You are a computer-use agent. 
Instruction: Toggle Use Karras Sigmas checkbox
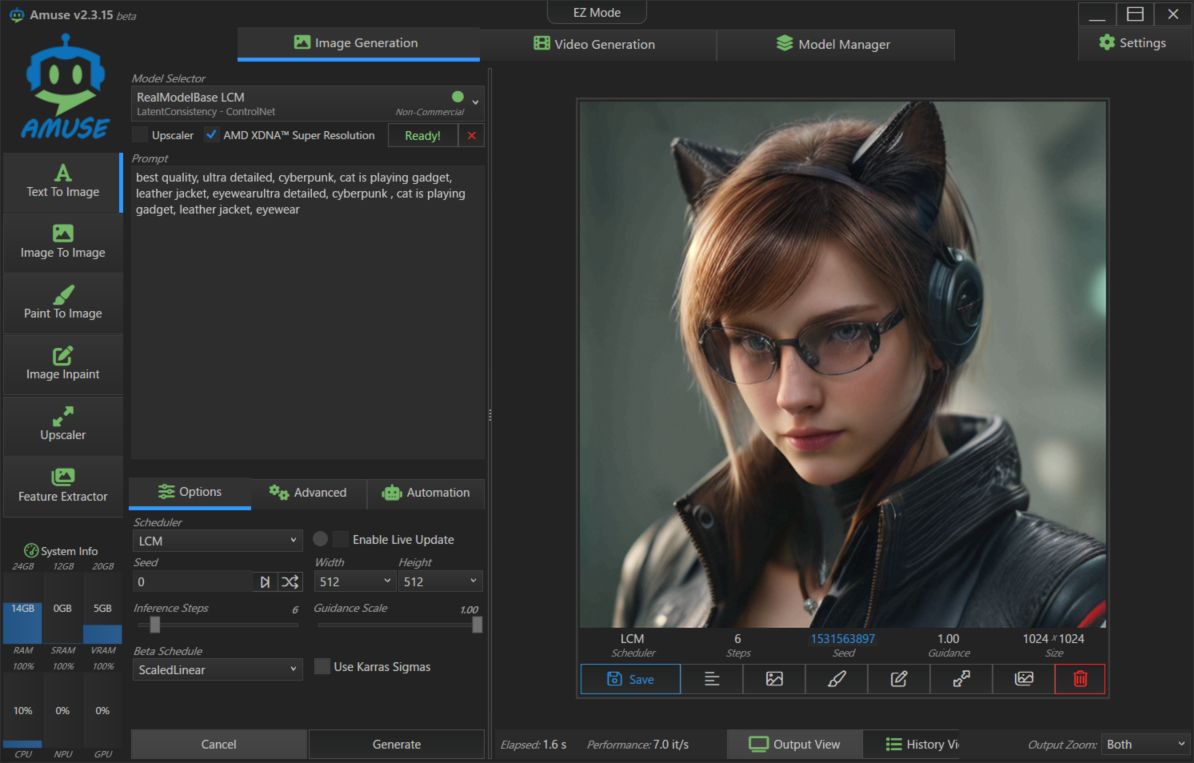click(x=322, y=667)
